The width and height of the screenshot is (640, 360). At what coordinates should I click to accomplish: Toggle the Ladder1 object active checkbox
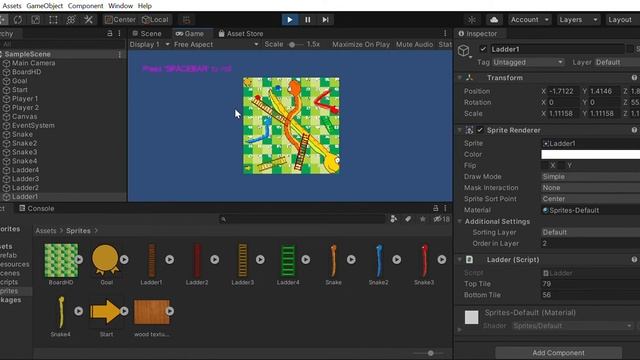483,49
